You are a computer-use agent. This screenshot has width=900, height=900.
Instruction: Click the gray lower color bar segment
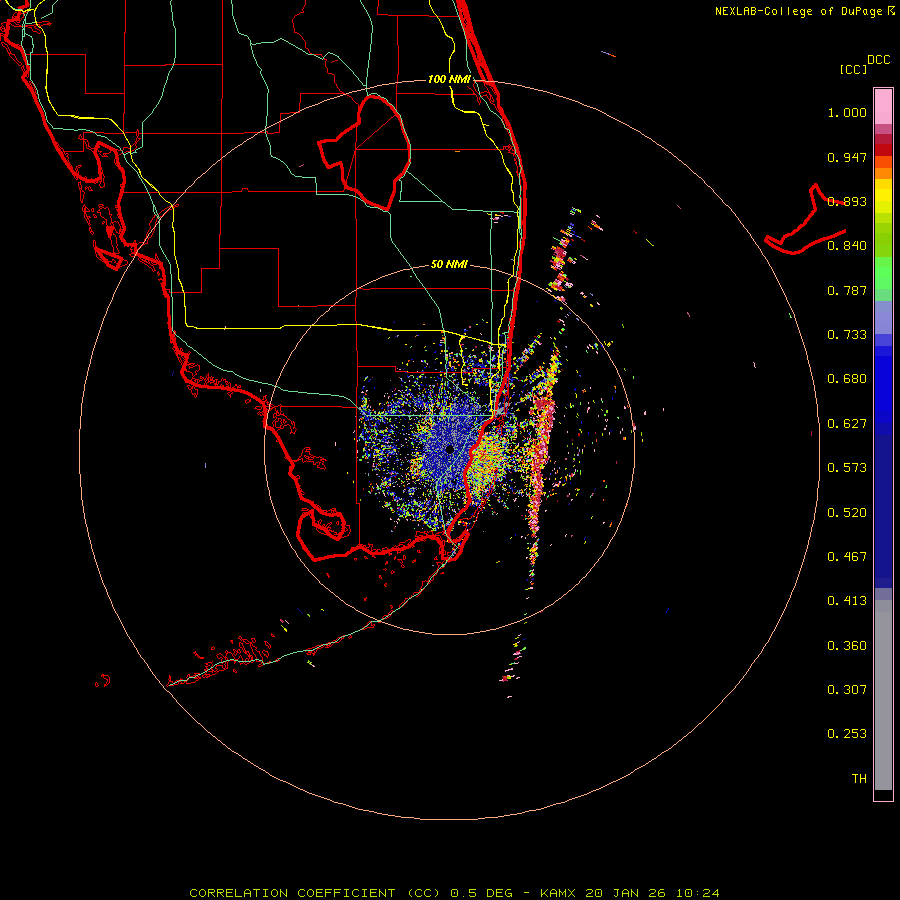coord(883,695)
